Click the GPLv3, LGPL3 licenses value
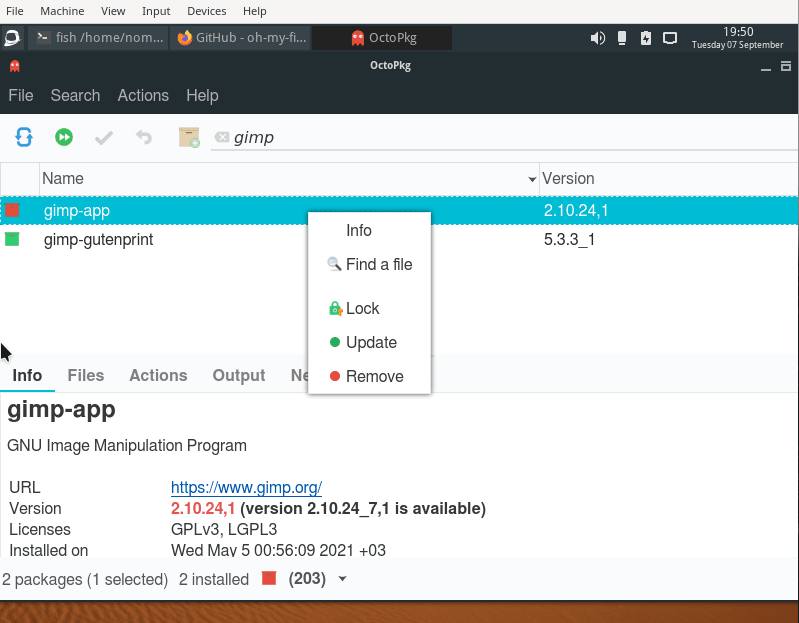The image size is (799, 623). coord(224,529)
